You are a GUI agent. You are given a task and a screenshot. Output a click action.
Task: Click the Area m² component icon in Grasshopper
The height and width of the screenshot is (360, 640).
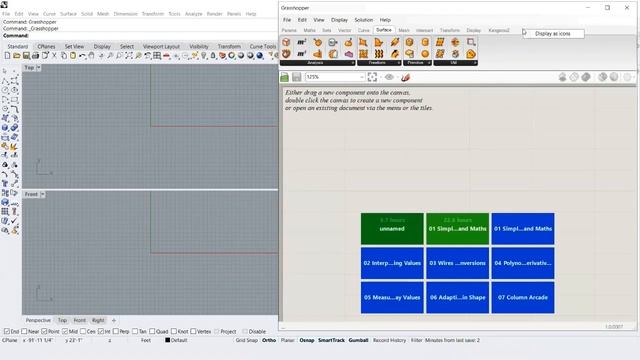tap(302, 42)
